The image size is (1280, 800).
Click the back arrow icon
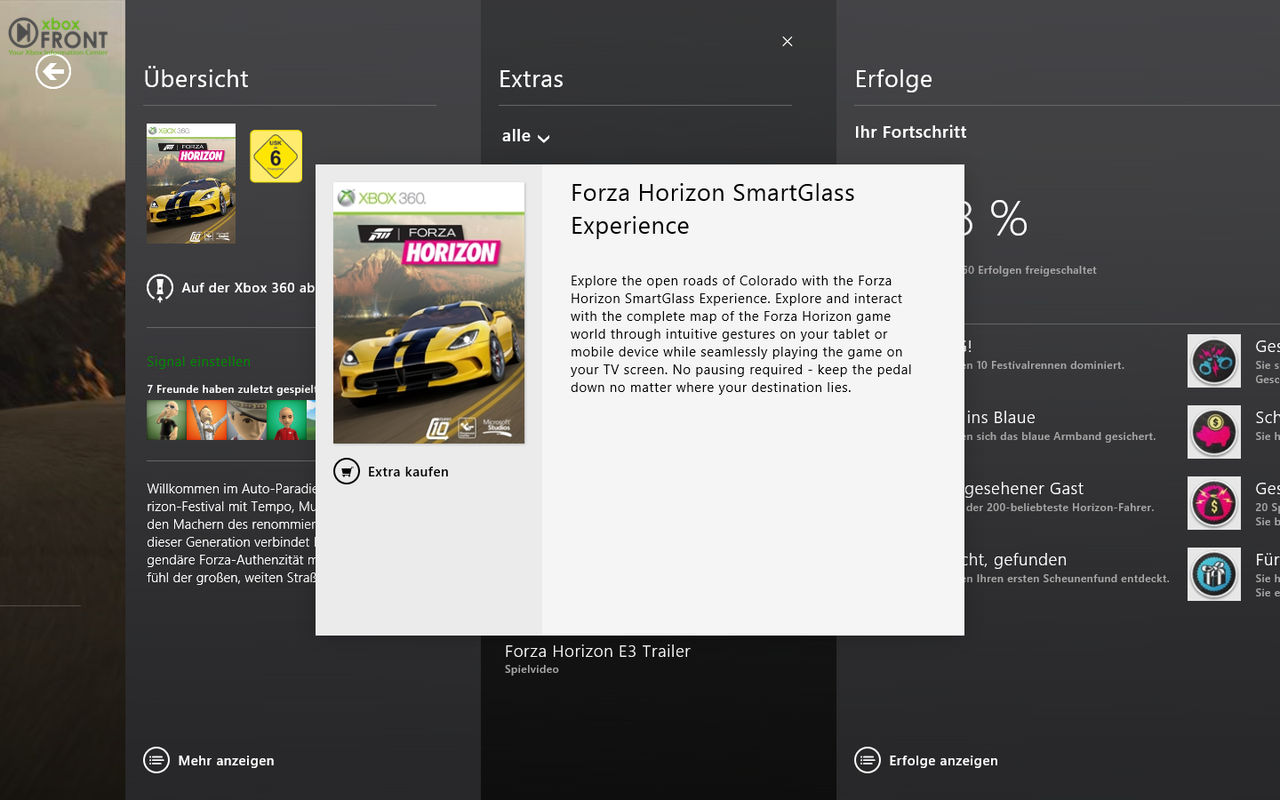[x=53, y=71]
